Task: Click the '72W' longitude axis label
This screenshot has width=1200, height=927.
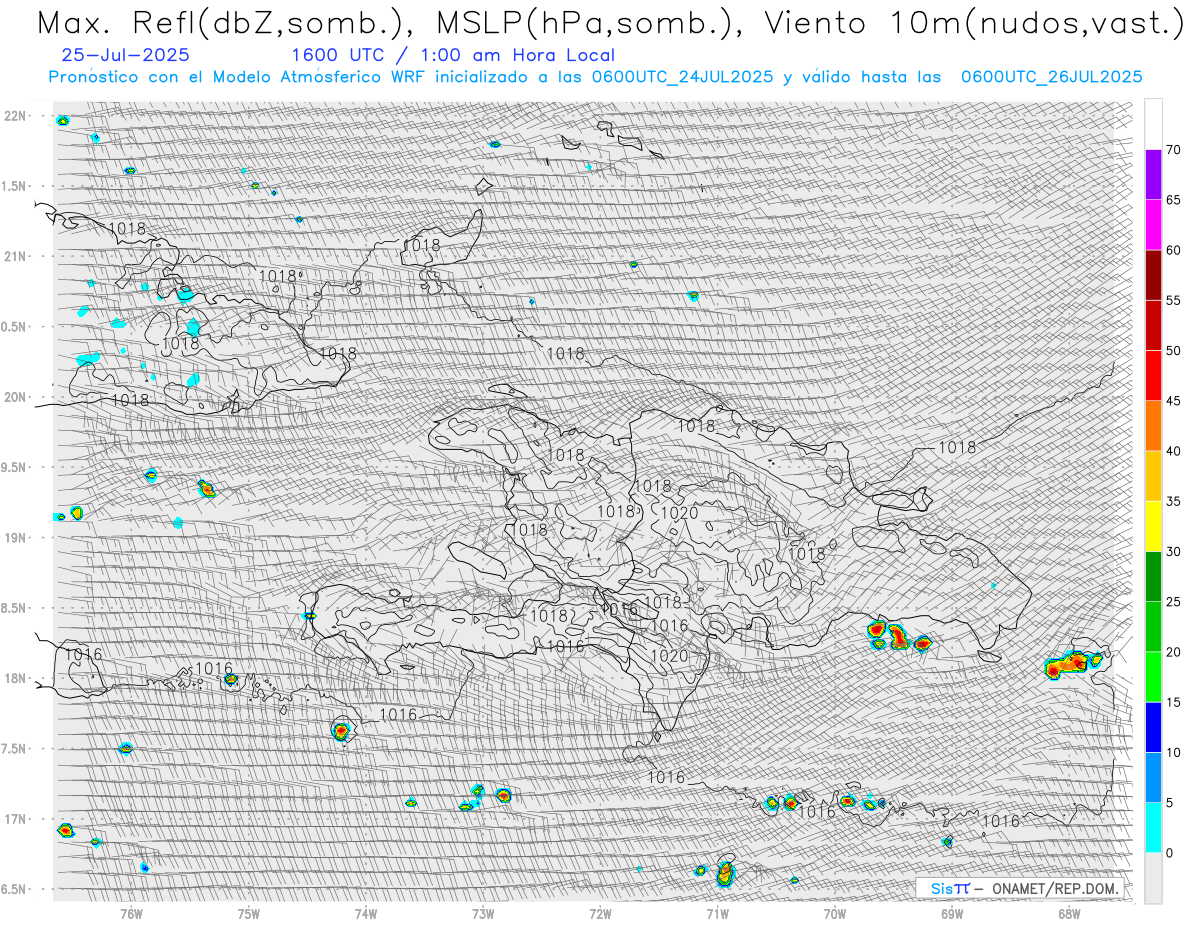Action: tap(600, 912)
